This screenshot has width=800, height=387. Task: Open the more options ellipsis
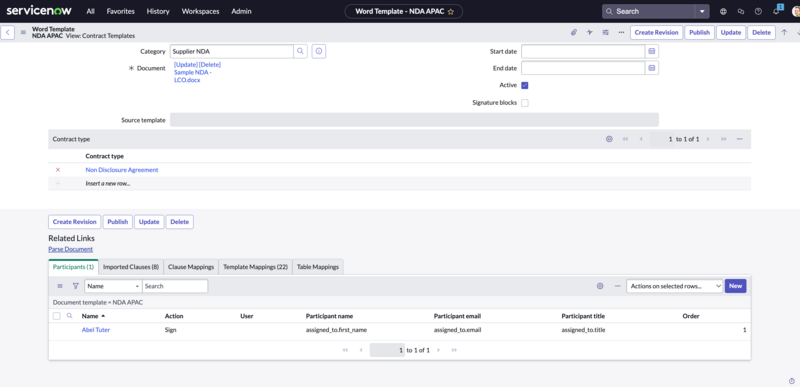[x=621, y=32]
